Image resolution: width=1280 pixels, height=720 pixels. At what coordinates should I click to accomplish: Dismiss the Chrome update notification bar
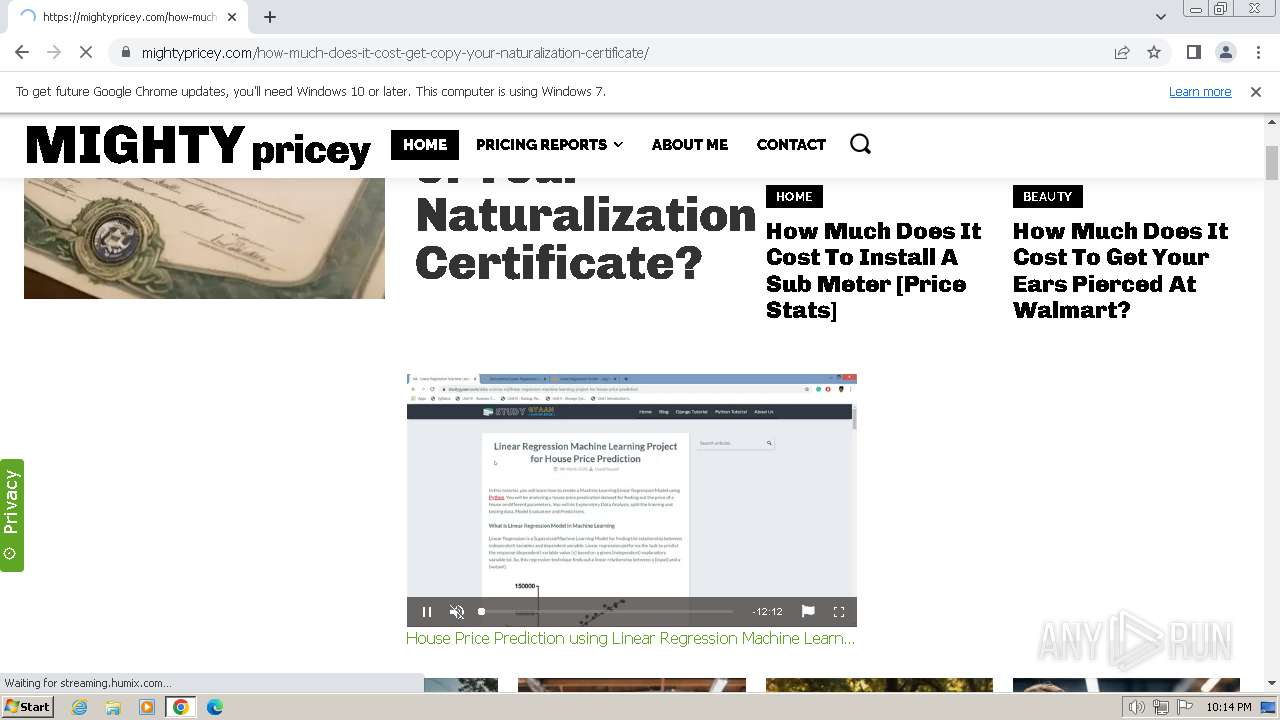point(1256,91)
